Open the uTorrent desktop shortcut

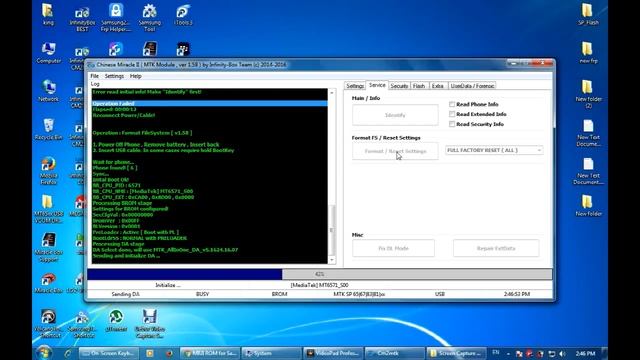116,320
